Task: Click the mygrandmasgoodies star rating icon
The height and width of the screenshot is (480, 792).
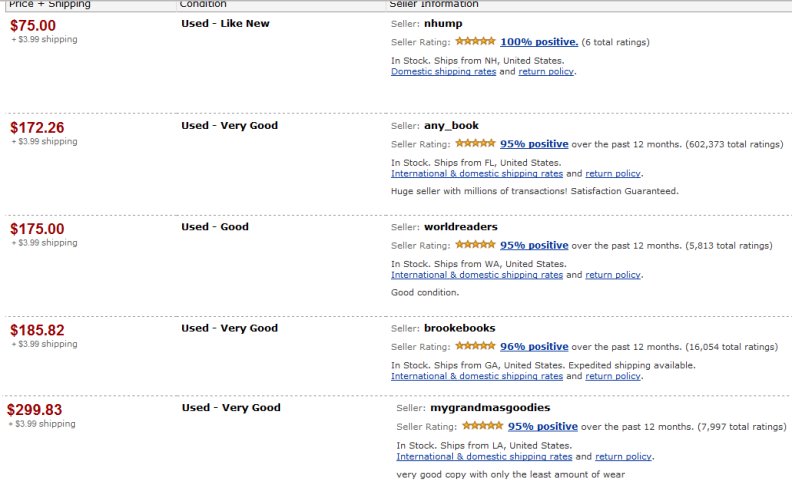Action: click(x=482, y=426)
